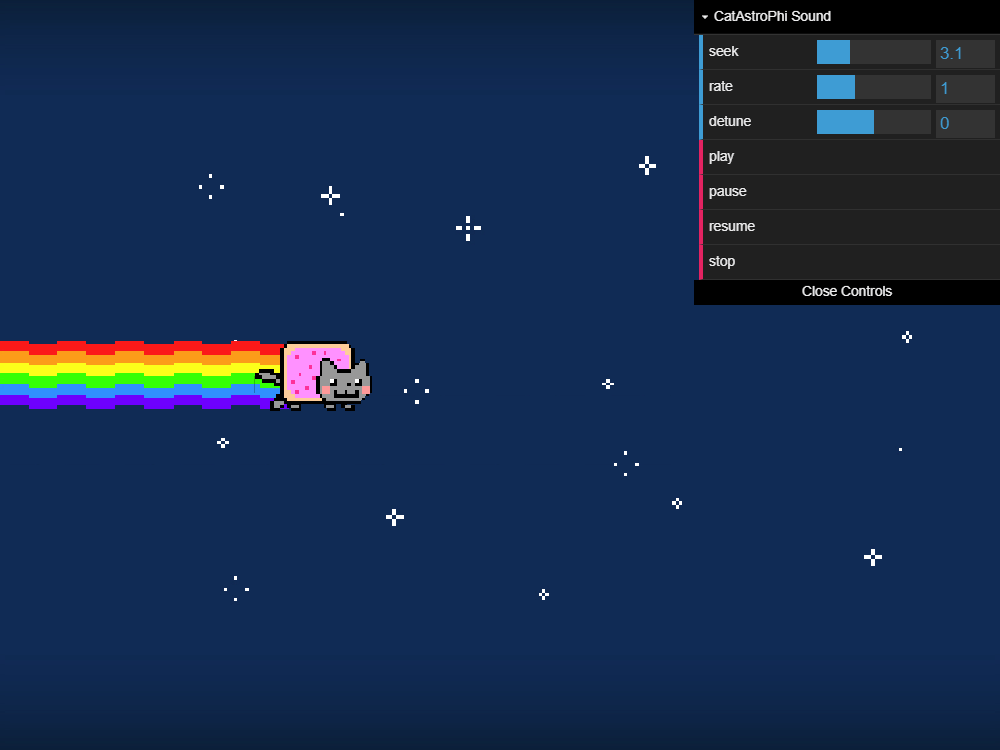Image resolution: width=1000 pixels, height=750 pixels.
Task: Adjust the rate slider track
Action: pos(873,87)
